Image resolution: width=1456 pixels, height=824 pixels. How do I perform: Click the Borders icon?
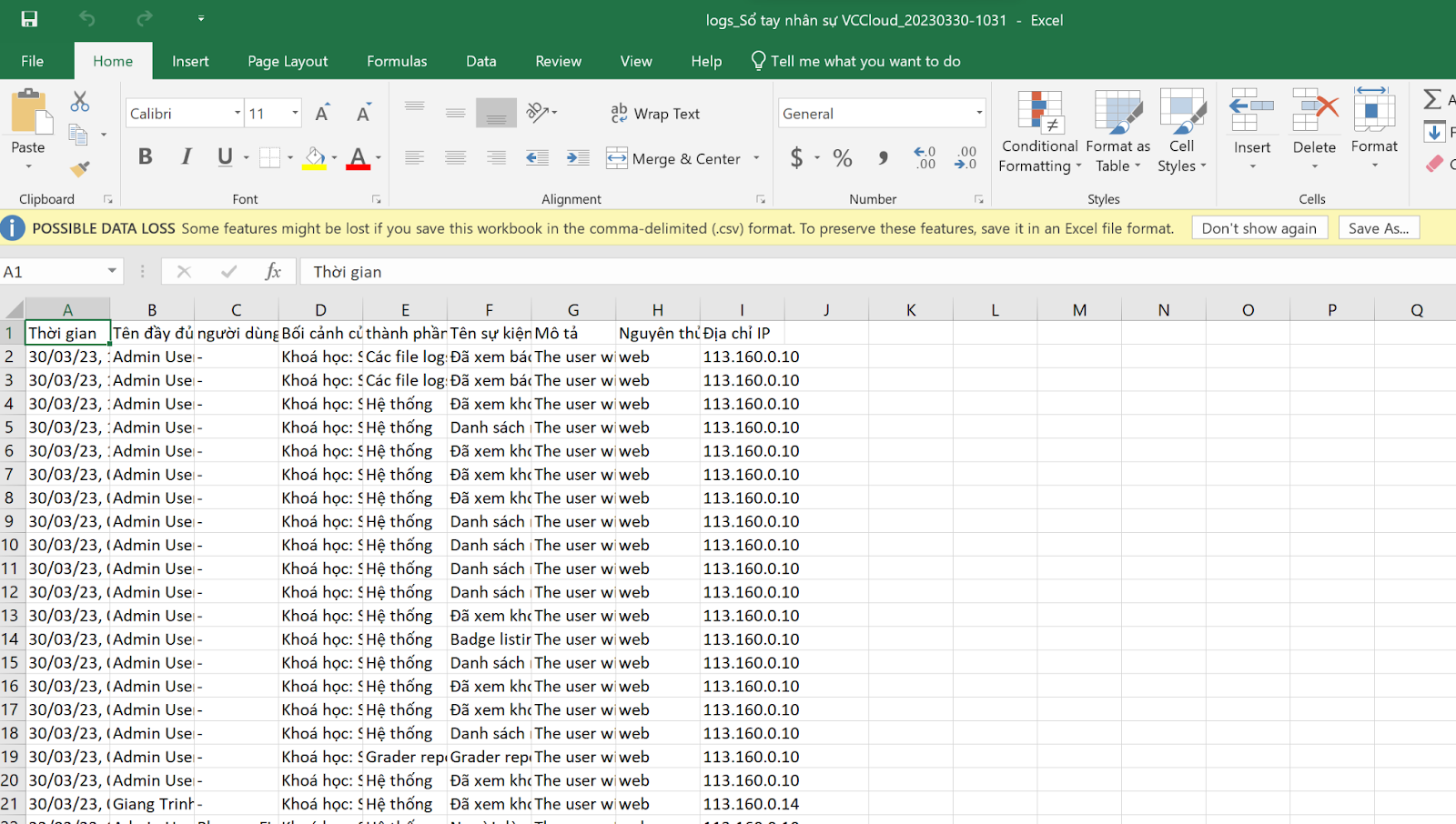(x=269, y=157)
